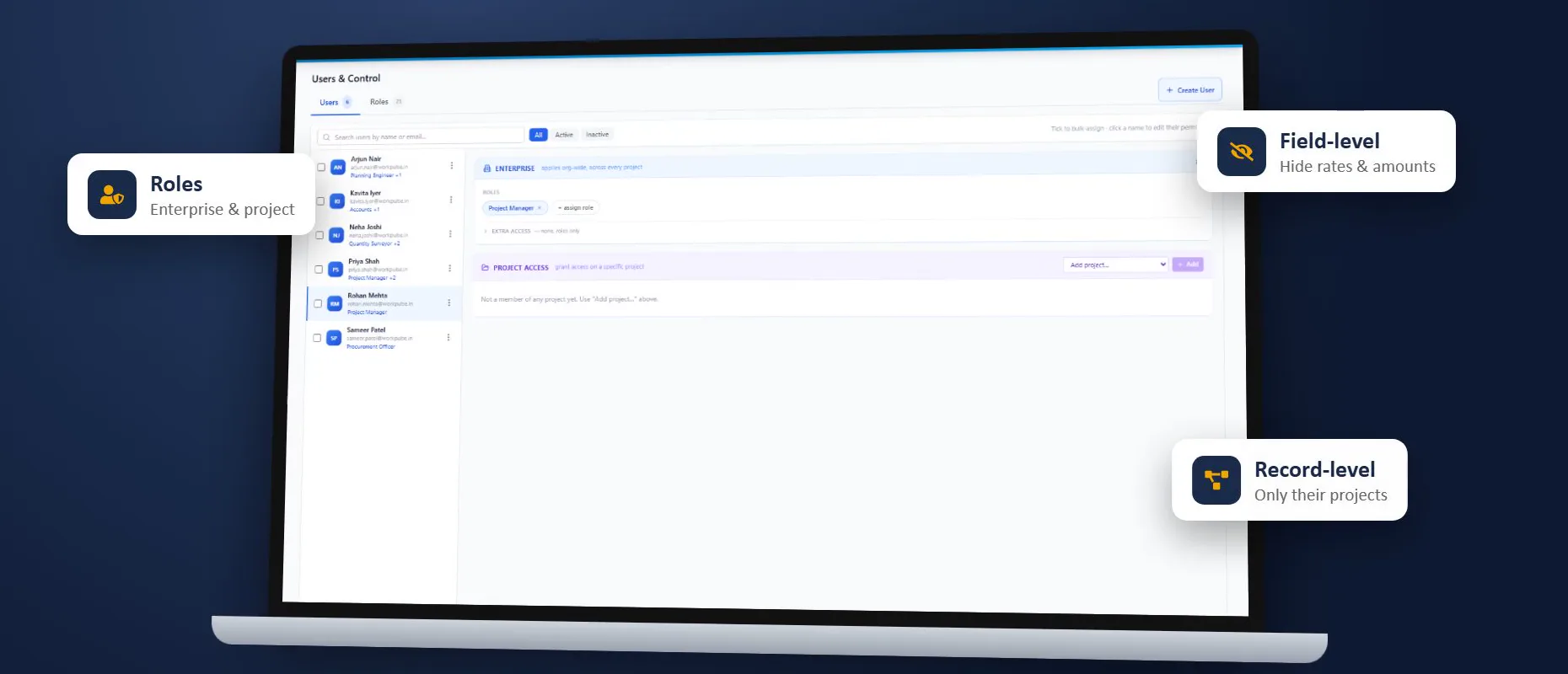Screen dimensions: 1568x674
Task: Click Rohan Mehta's RM avatar icon
Action: [335, 303]
